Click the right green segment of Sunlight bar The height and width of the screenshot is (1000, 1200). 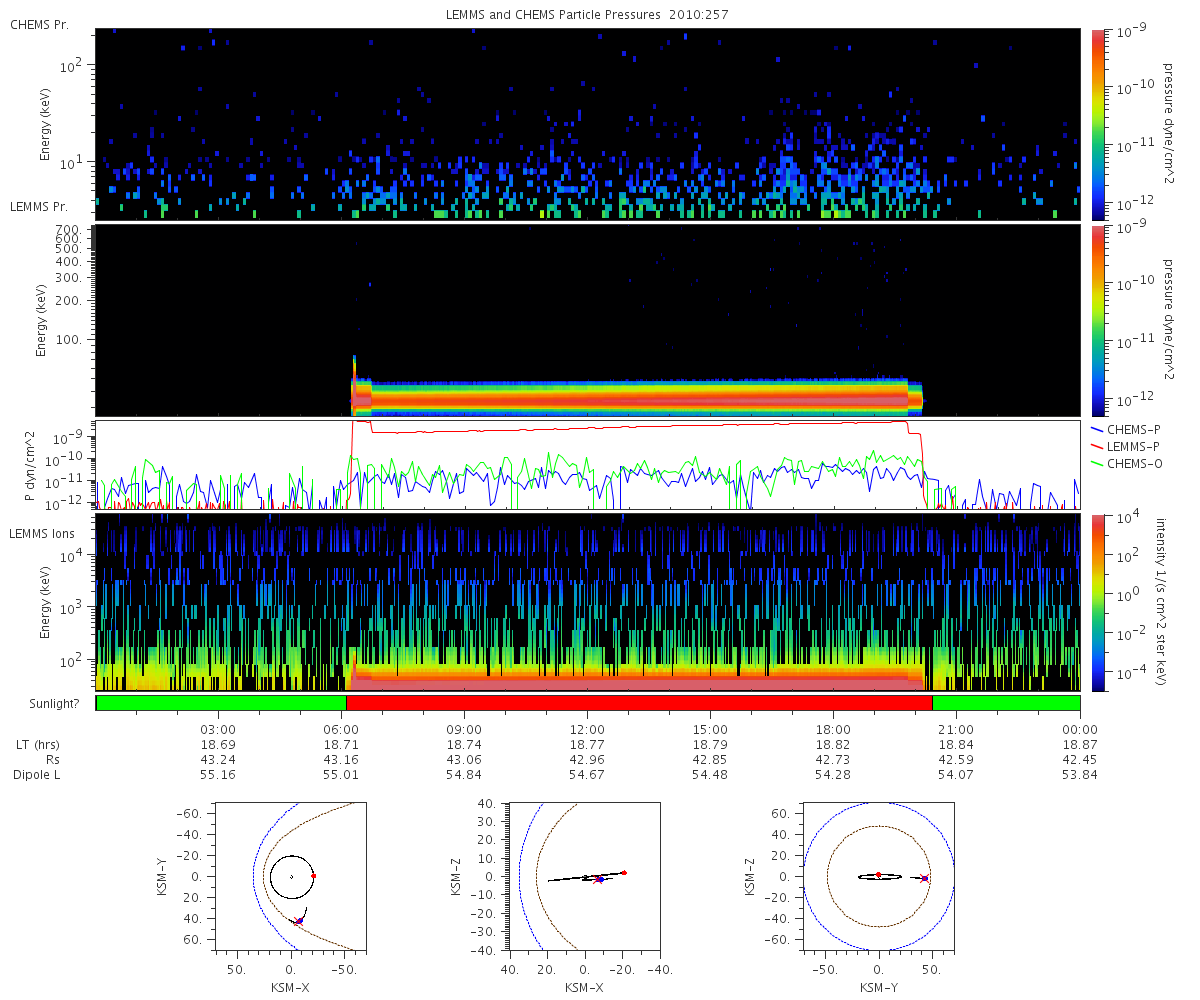[1005, 703]
